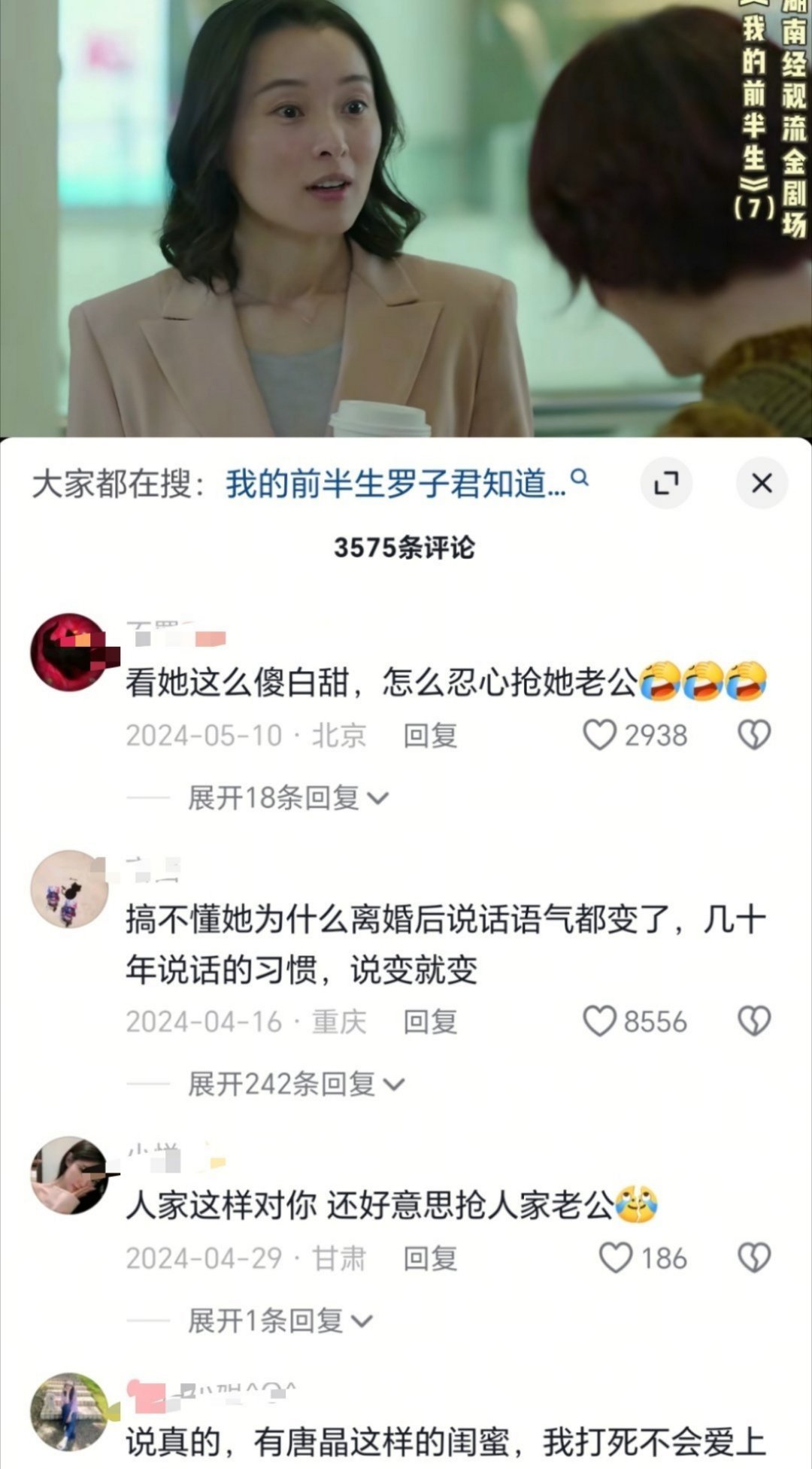Open the avatar of the Chongqing commenter
812x1469 pixels.
pyautogui.click(x=69, y=889)
